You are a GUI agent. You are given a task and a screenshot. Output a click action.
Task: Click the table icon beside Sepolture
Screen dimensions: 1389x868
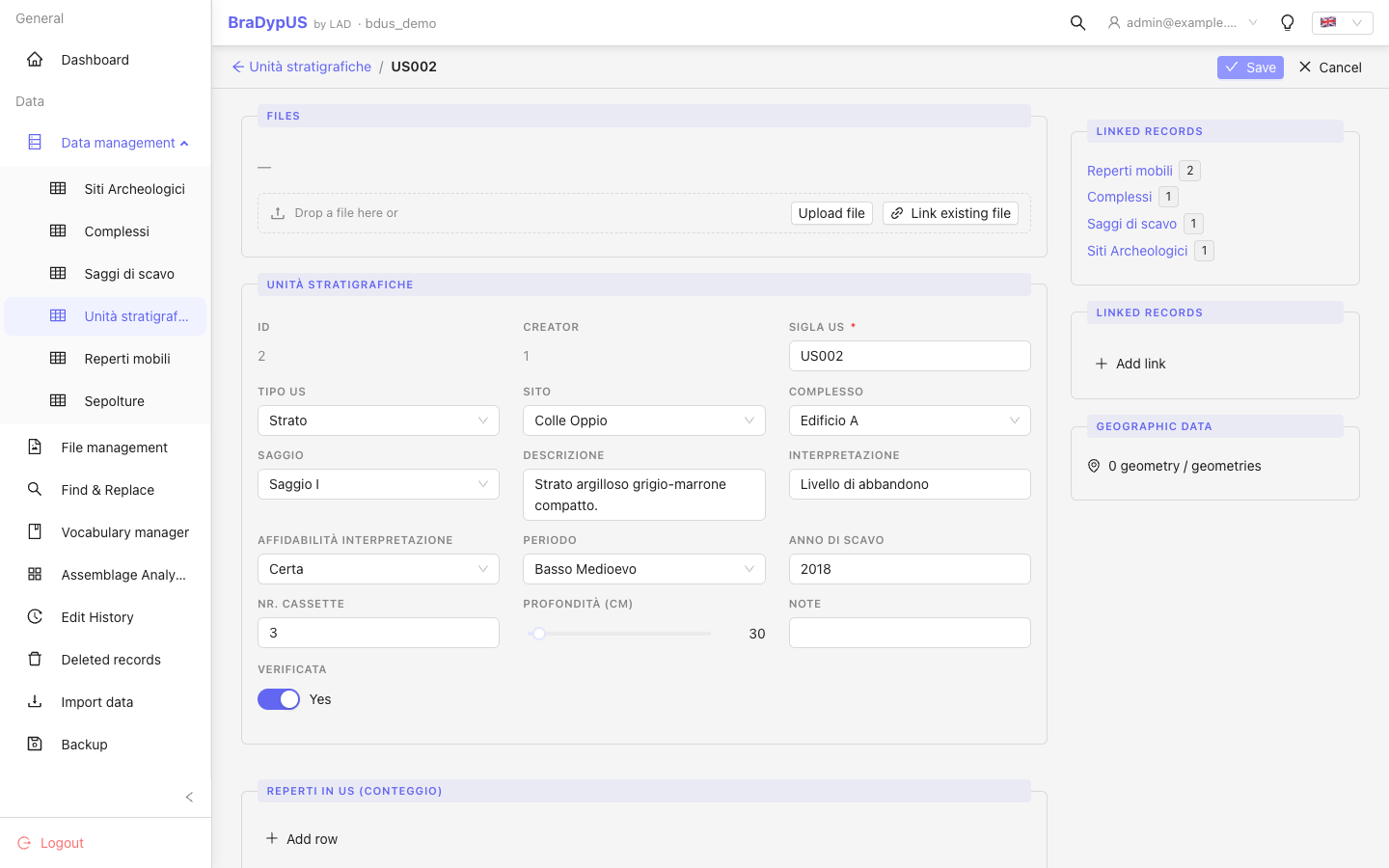(58, 400)
